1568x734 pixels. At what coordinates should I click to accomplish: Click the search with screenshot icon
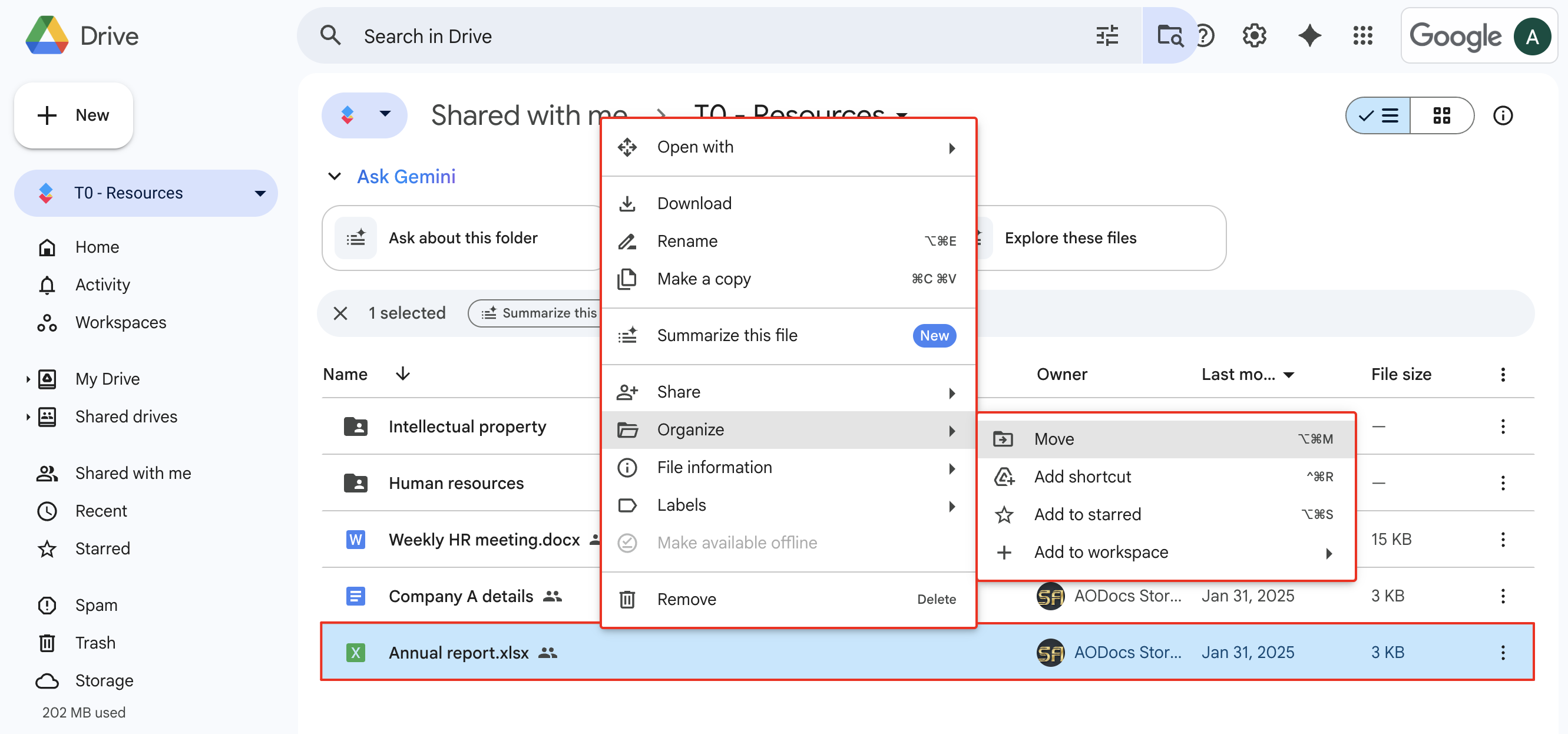point(1170,35)
